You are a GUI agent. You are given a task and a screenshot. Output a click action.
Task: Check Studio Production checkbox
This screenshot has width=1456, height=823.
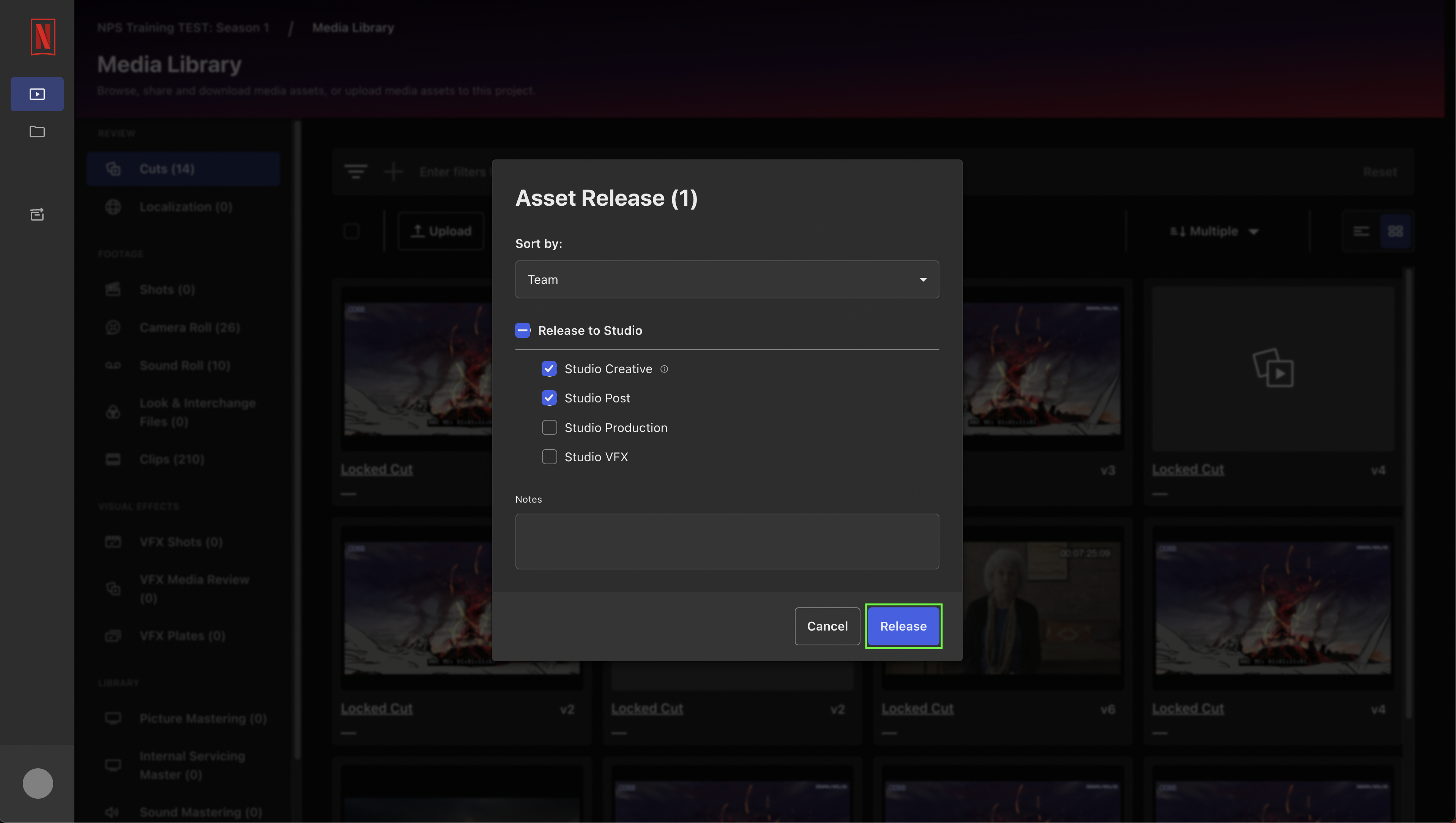point(549,427)
